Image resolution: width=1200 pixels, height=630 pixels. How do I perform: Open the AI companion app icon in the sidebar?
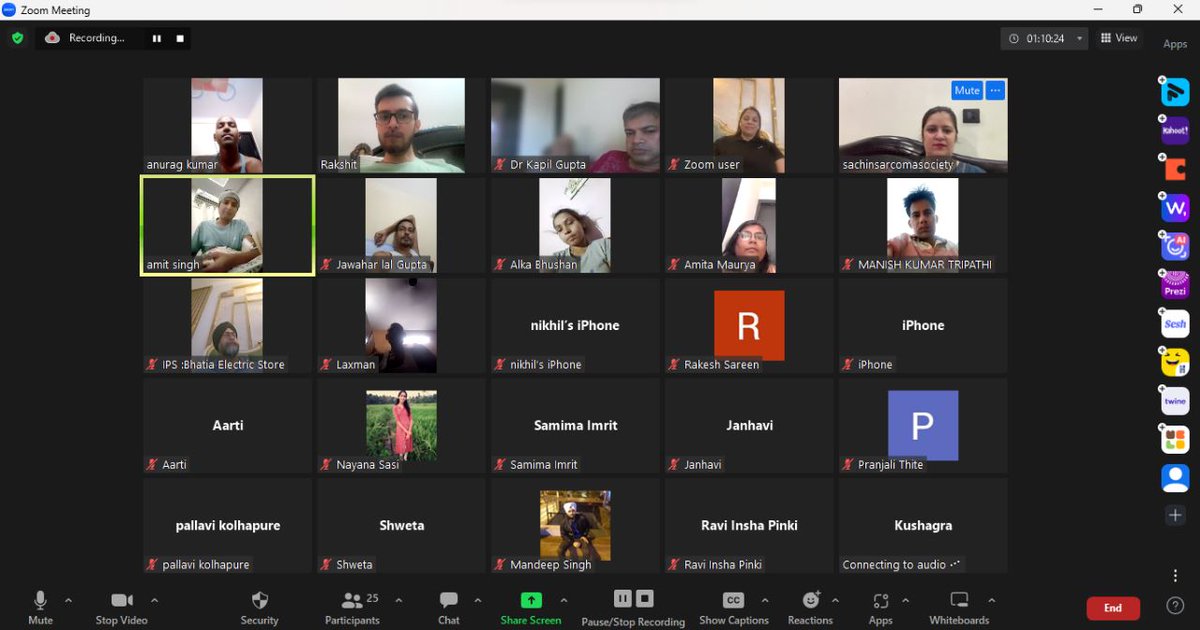(1175, 246)
